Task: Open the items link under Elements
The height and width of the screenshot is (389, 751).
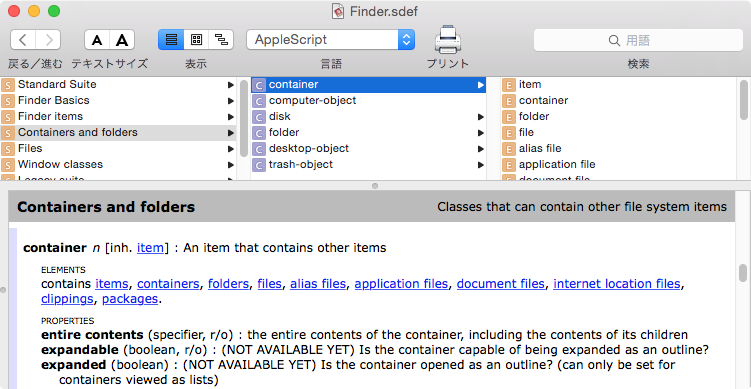Action: click(112, 284)
